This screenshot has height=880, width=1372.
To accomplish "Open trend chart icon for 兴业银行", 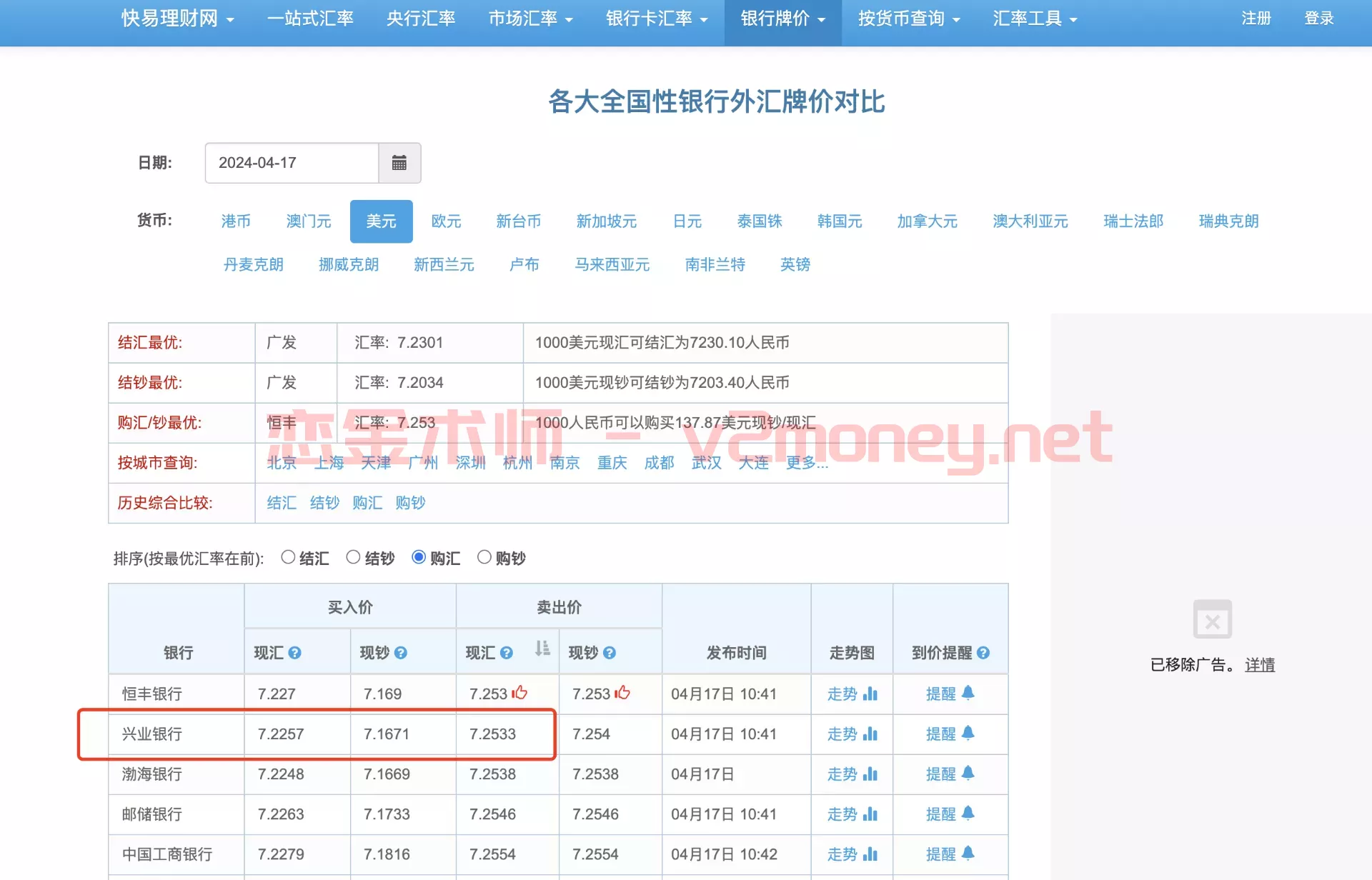I will point(870,734).
